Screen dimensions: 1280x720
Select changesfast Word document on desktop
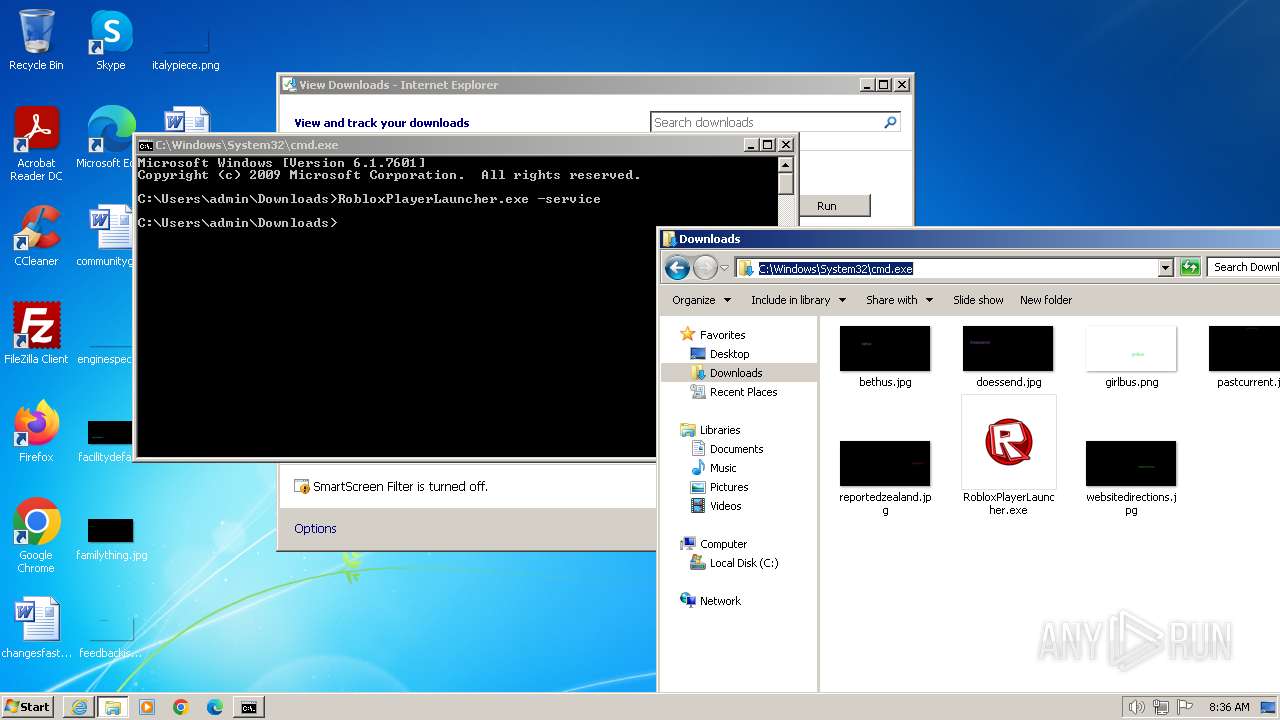point(36,628)
